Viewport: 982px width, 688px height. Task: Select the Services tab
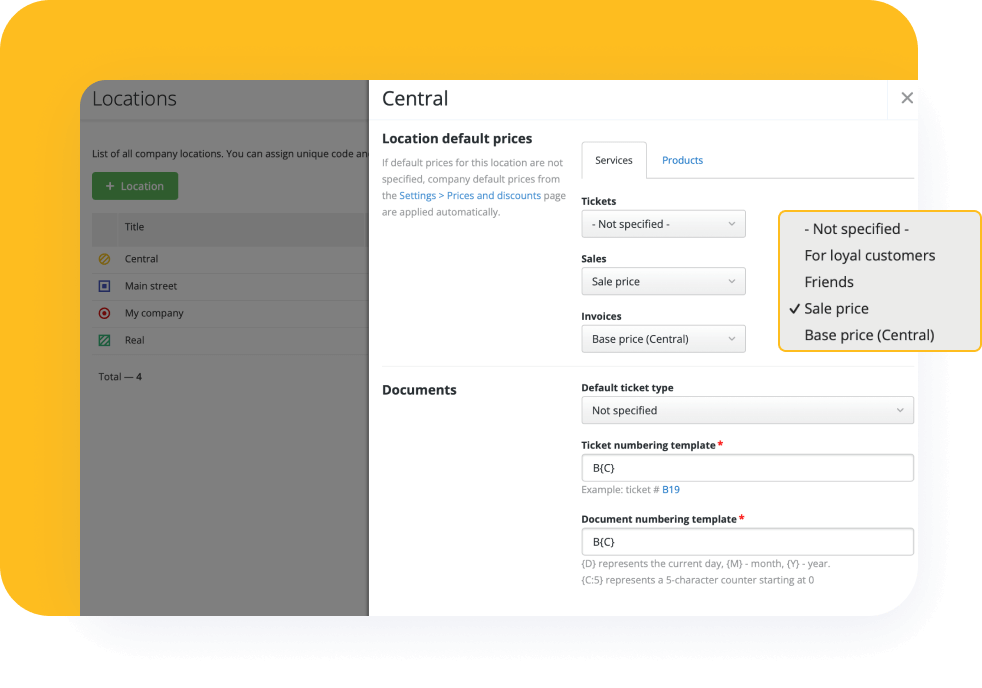(613, 159)
